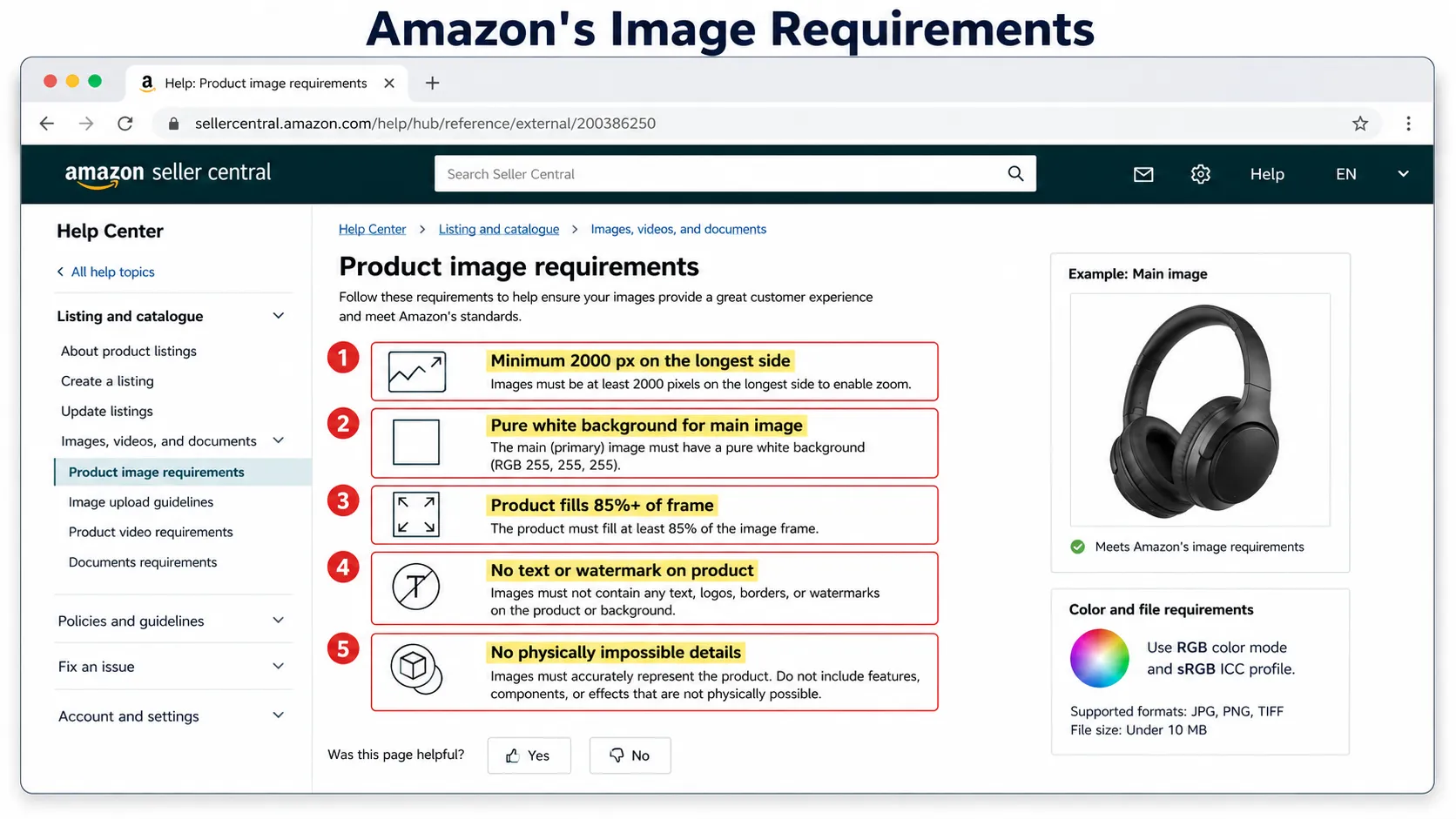Screen dimensions: 1456x819
Task: Open the settings gear icon
Action: click(x=1201, y=174)
